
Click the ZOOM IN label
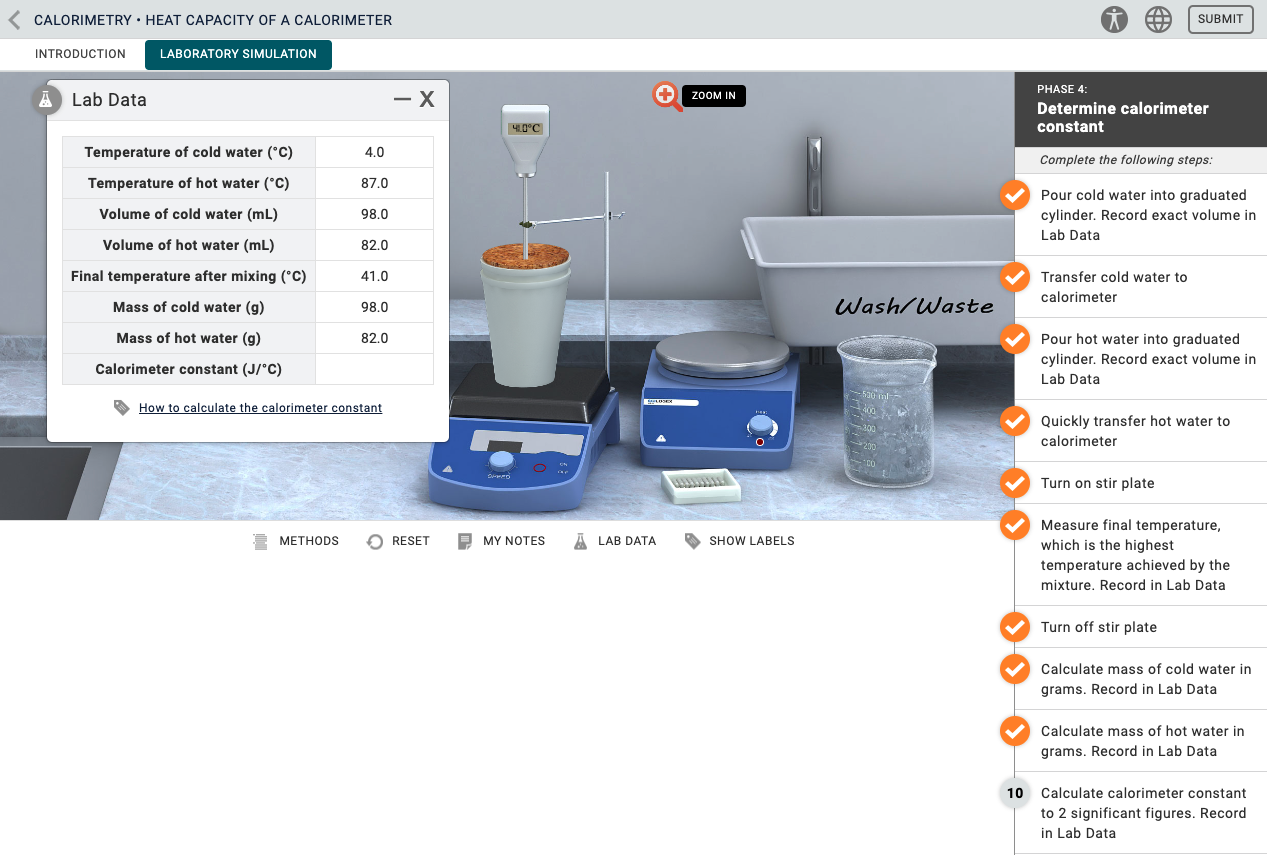pyautogui.click(x=714, y=96)
